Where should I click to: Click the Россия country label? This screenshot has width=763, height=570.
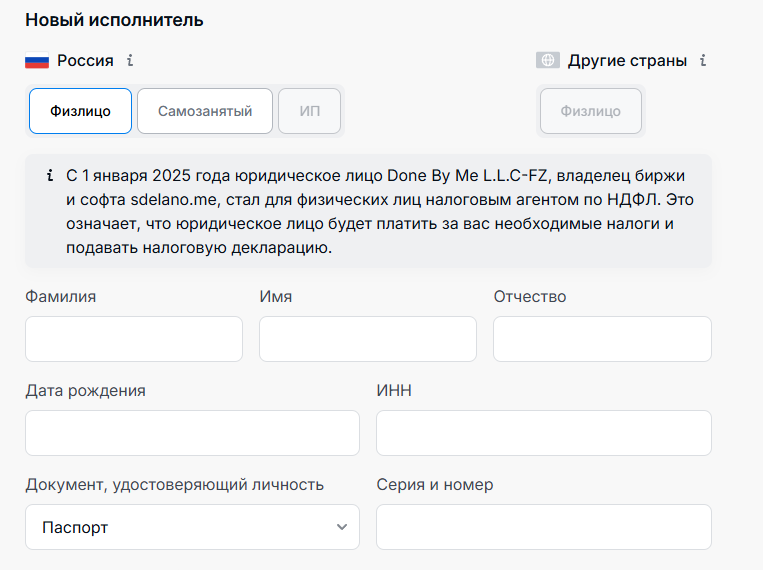pyautogui.click(x=85, y=60)
